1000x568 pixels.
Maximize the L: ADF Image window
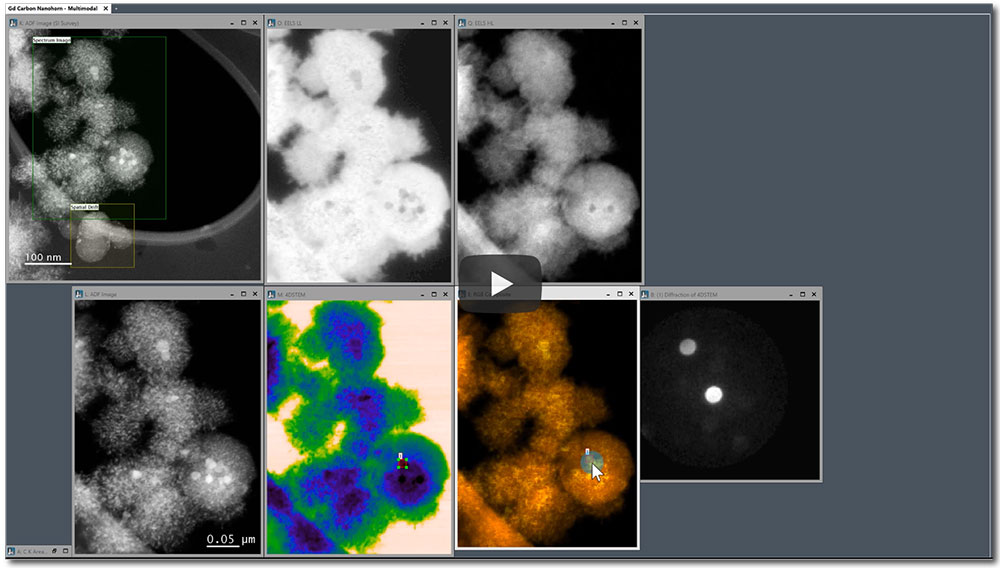pos(243,295)
